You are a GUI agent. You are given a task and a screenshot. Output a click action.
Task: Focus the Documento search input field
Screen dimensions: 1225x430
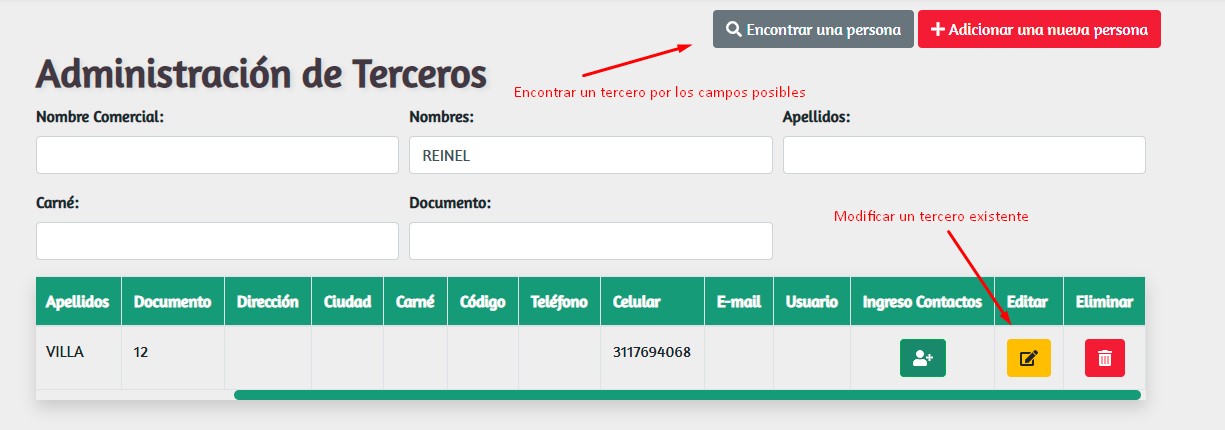[590, 241]
